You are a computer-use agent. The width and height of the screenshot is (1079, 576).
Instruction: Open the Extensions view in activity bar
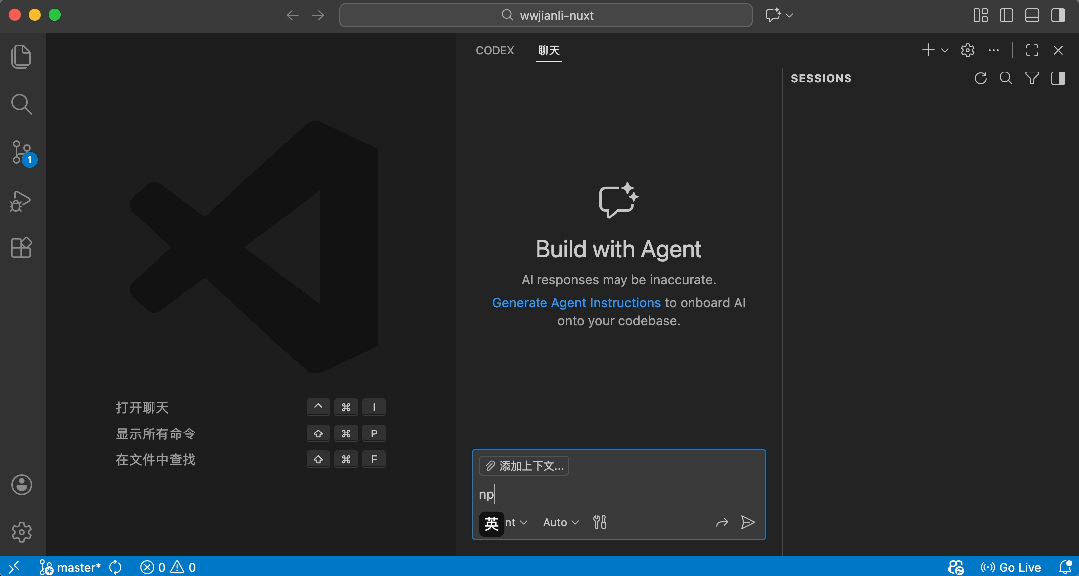pos(22,248)
